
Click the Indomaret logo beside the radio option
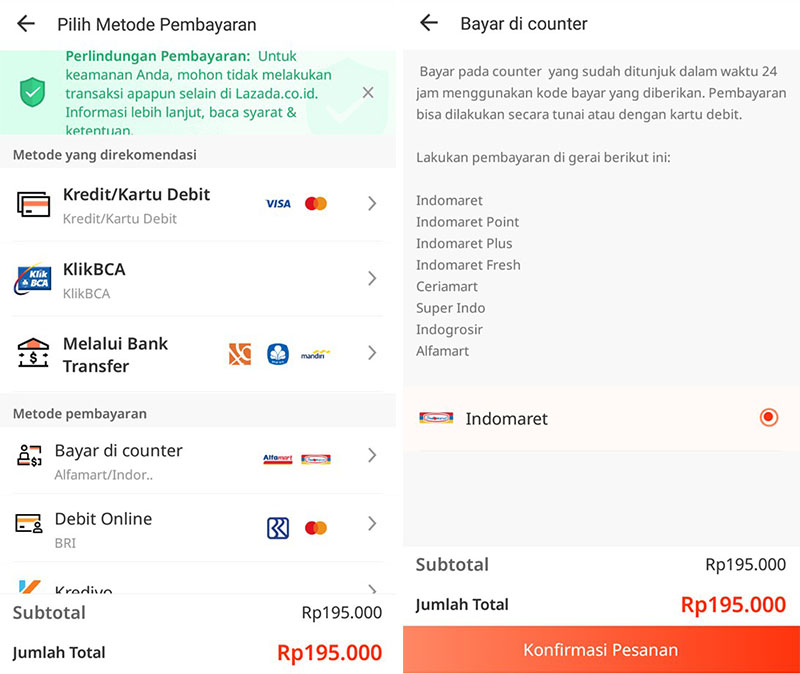(436, 418)
